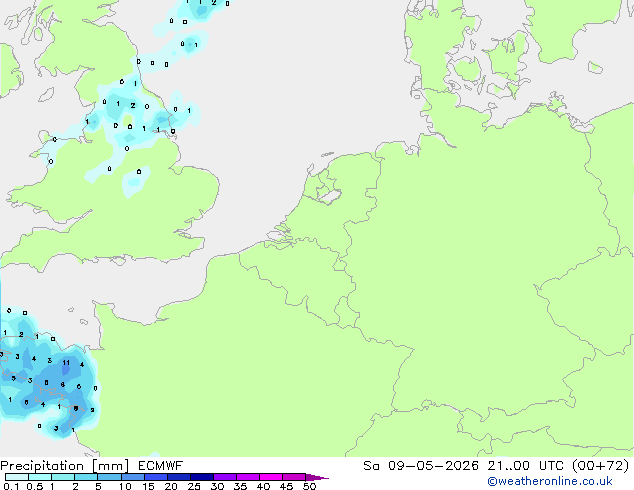Screen dimensions: 634x490
Task: Click the legend label '35'
Action: pos(240,486)
